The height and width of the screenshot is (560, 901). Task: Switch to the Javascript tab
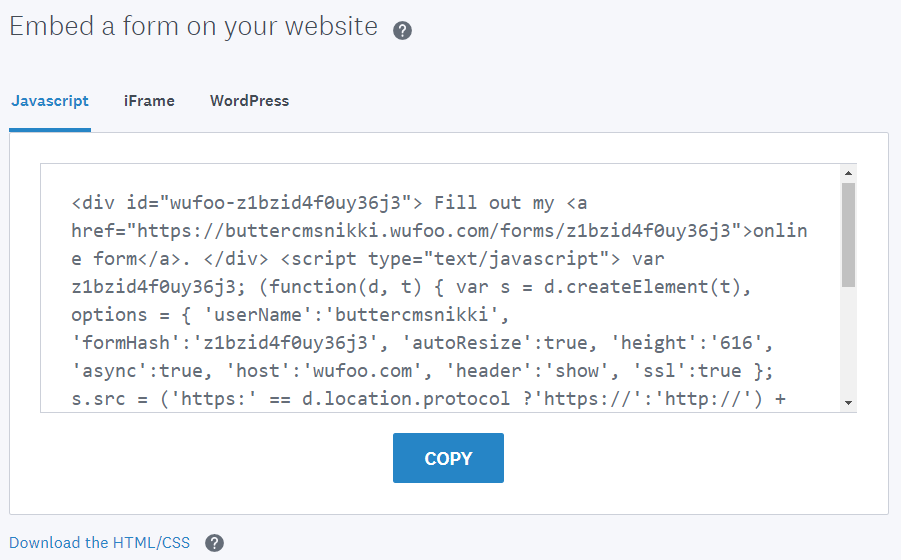(50, 101)
